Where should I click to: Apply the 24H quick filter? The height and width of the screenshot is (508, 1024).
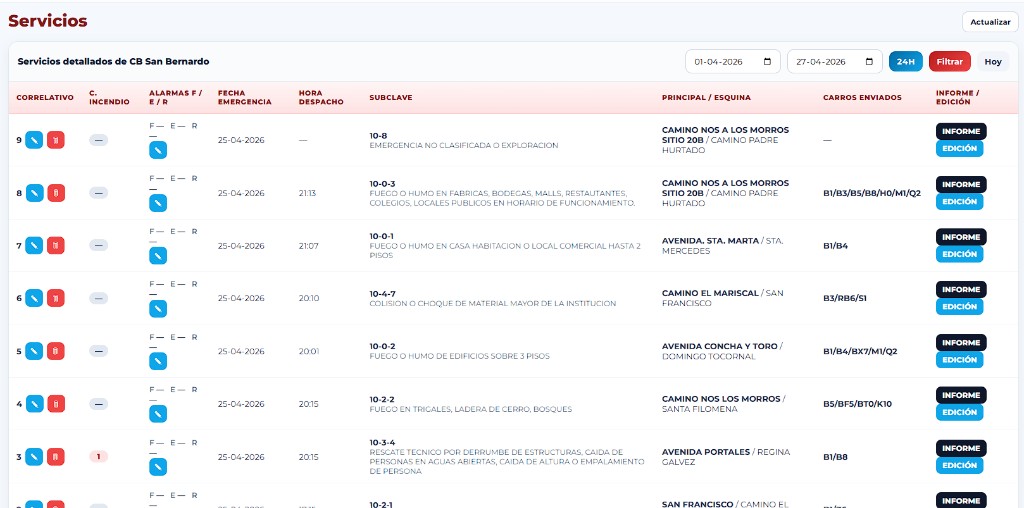click(906, 61)
